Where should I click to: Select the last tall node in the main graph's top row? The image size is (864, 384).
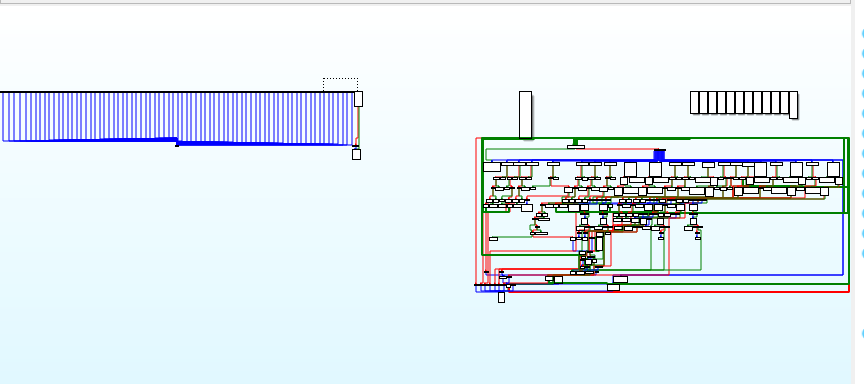click(834, 169)
